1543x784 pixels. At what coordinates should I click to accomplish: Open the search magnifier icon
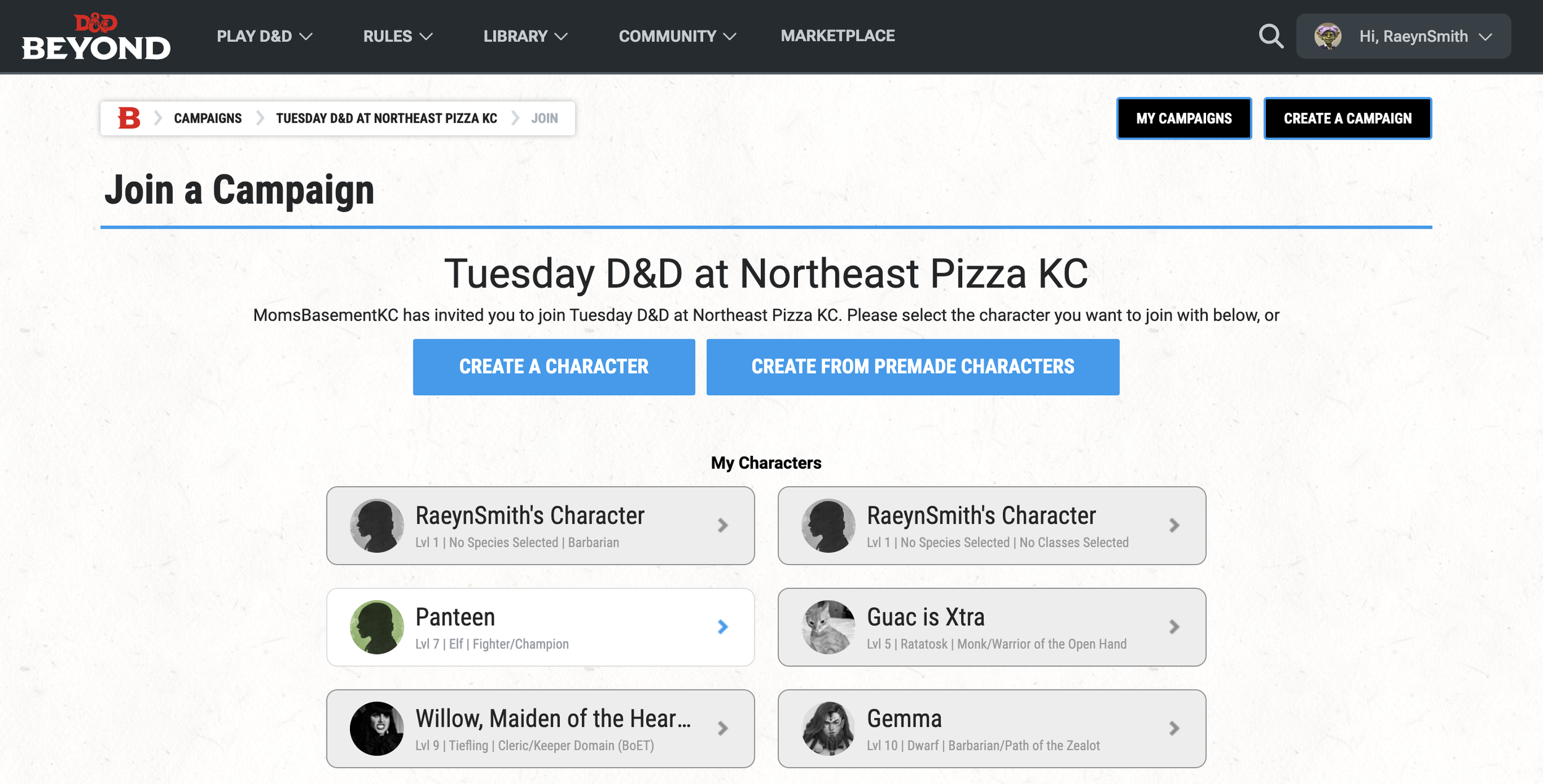coord(1271,36)
